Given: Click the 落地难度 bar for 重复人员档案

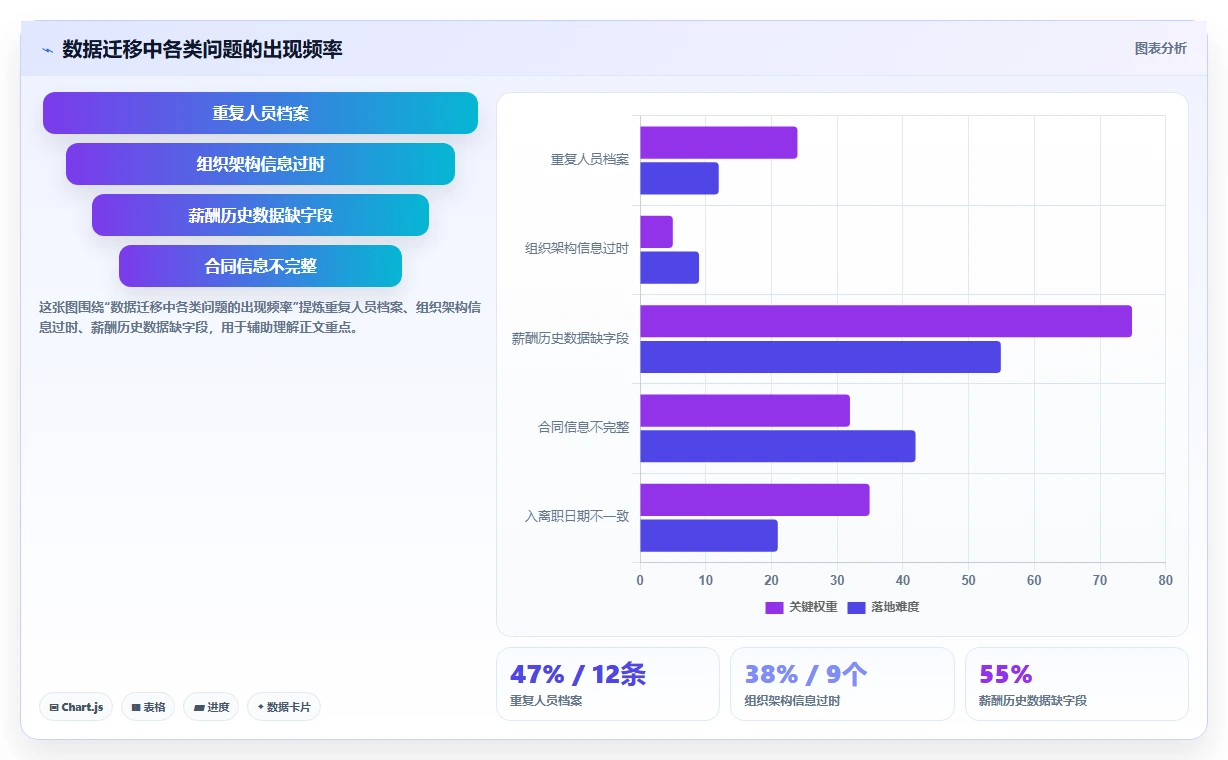Looking at the screenshot, I should pos(679,178).
